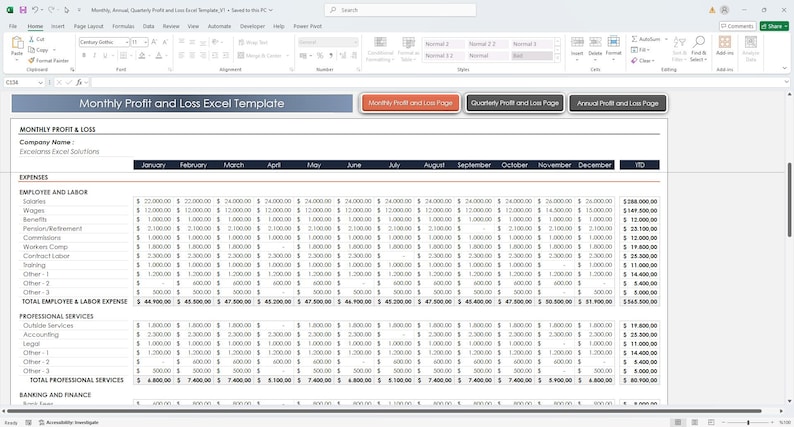Image resolution: width=794 pixels, height=427 pixels.
Task: Click the font color A swatch
Action: (158, 56)
